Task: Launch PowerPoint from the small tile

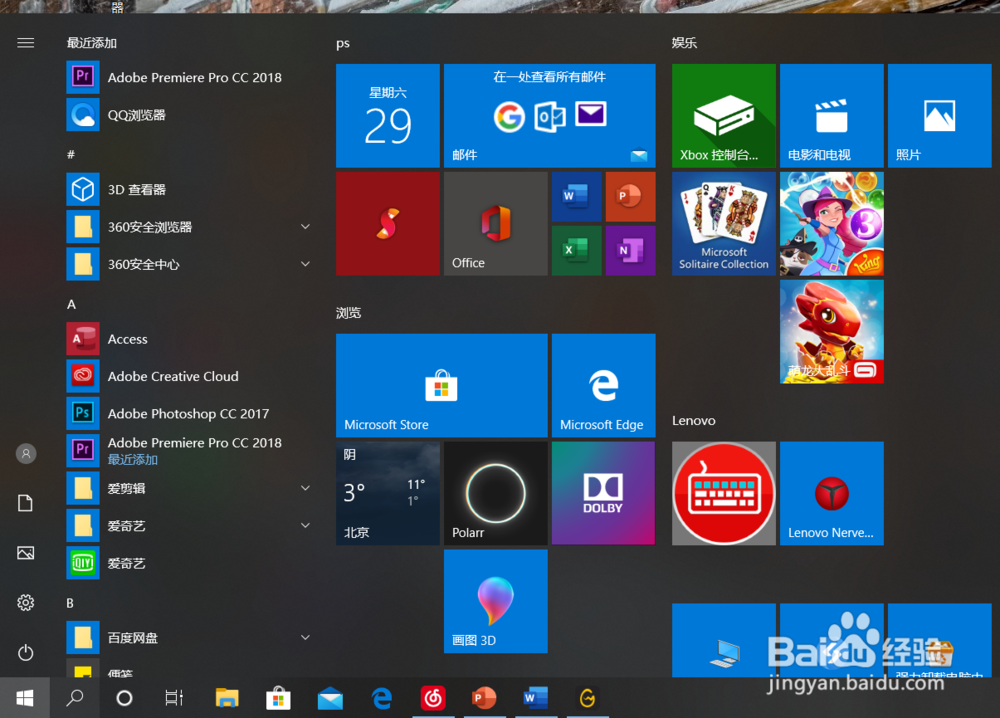Action: coord(630,196)
